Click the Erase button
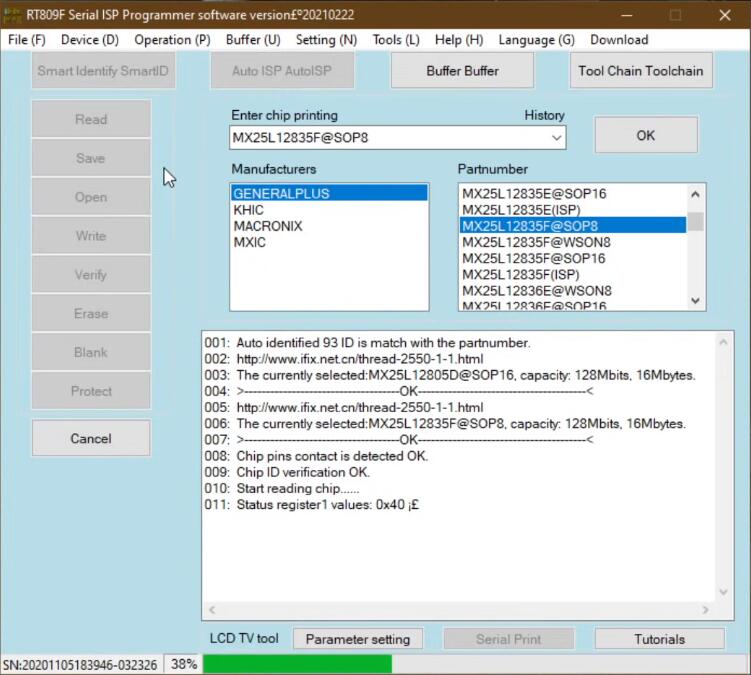This screenshot has width=751, height=675. point(91,313)
